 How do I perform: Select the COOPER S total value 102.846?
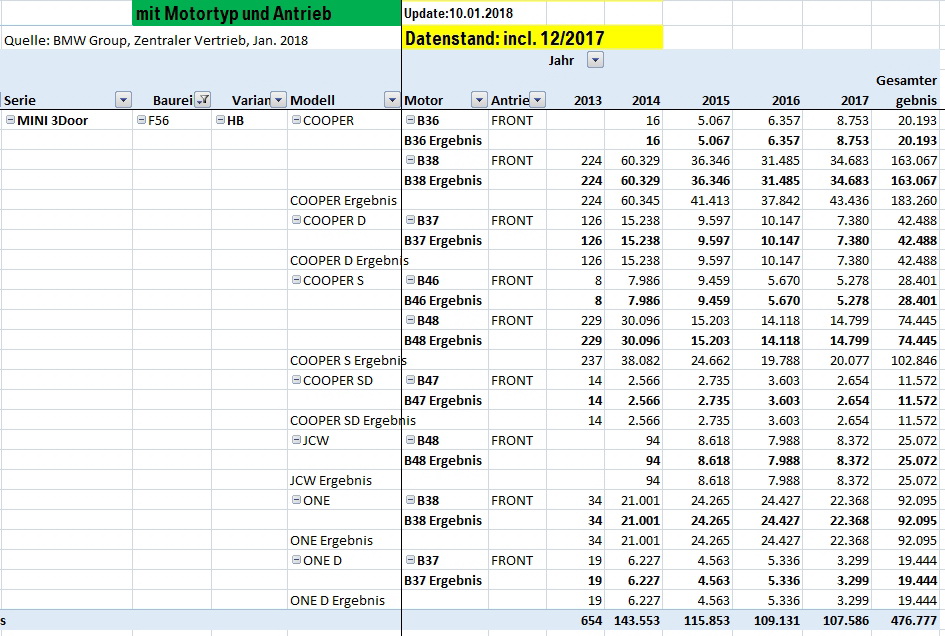pyautogui.click(x=914, y=361)
